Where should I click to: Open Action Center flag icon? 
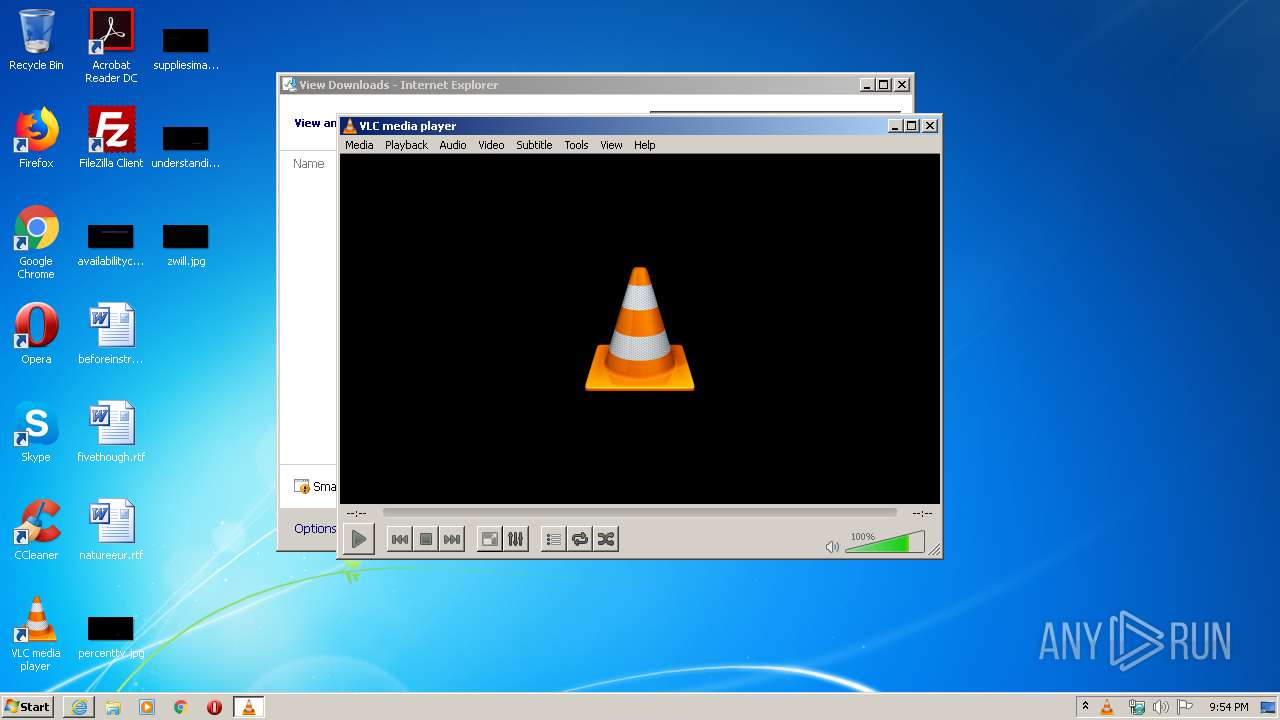(1185, 707)
